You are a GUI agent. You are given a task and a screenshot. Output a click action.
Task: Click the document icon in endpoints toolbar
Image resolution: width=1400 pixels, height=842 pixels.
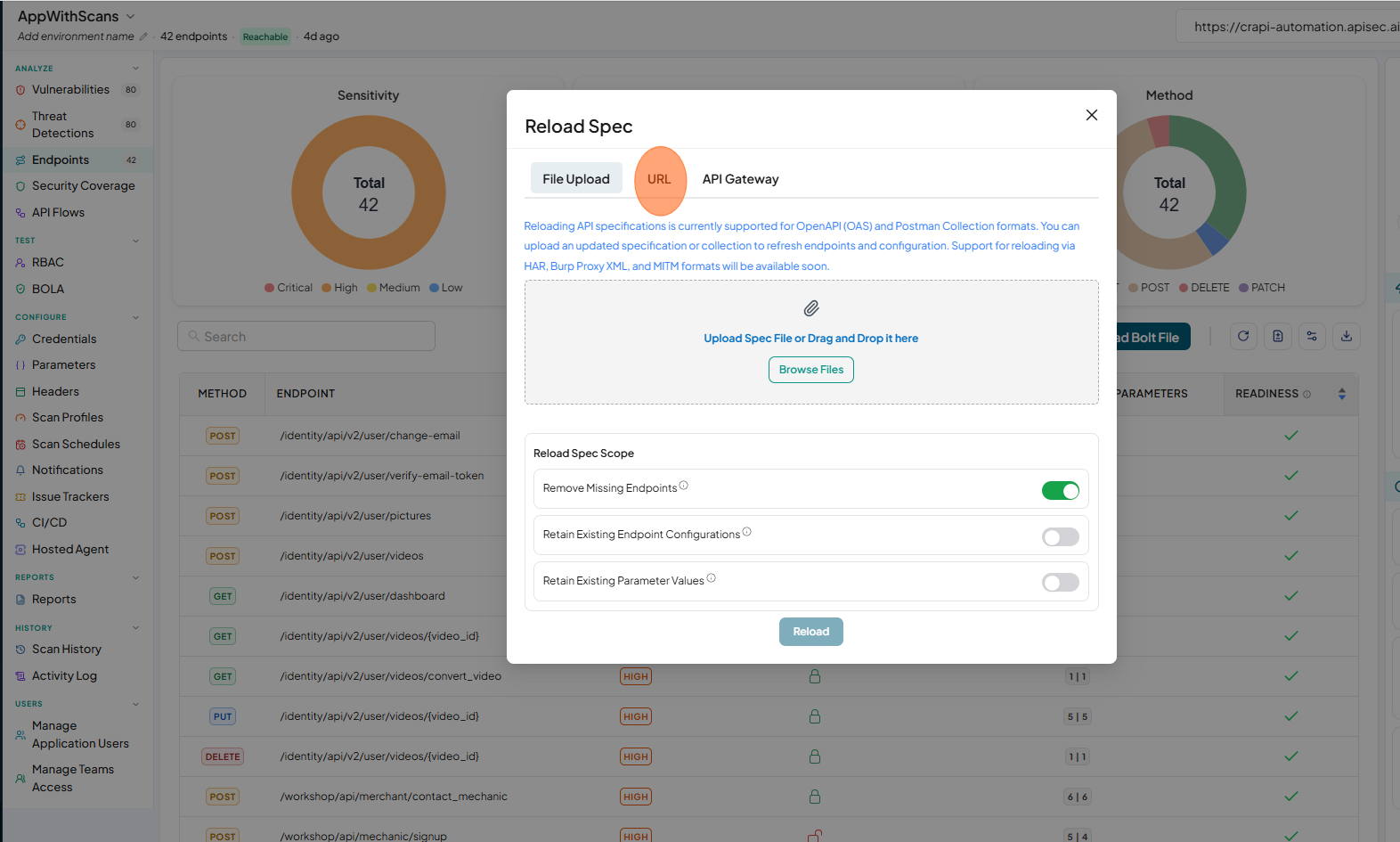point(1278,336)
